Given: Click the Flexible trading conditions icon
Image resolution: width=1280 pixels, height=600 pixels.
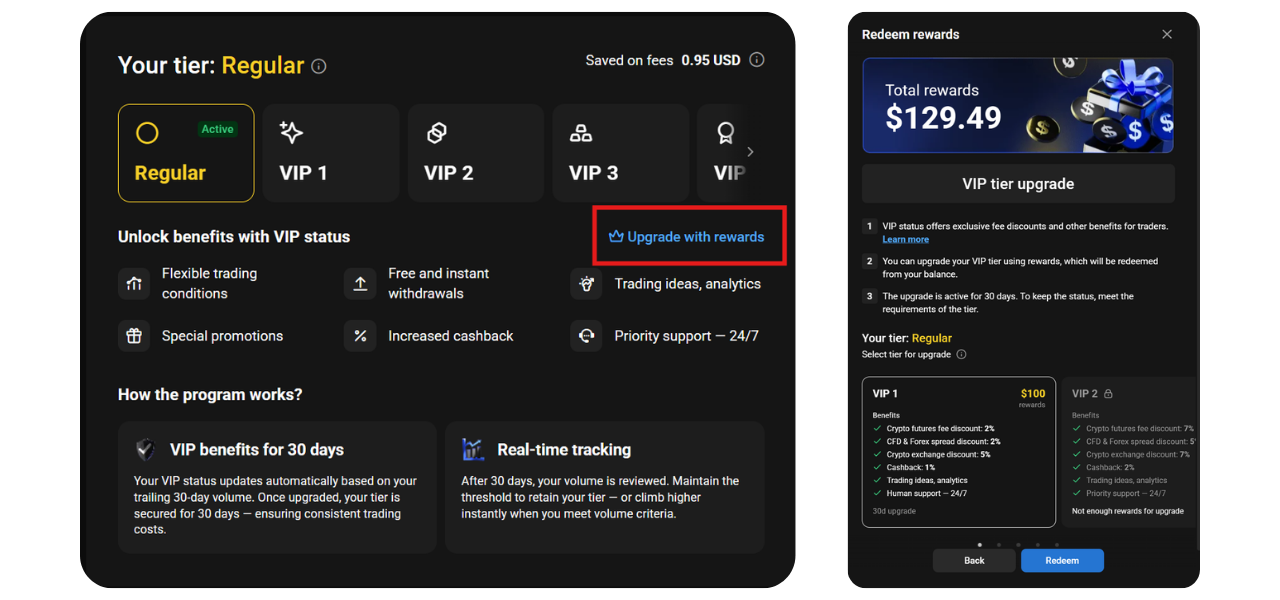Looking at the screenshot, I should 134,284.
